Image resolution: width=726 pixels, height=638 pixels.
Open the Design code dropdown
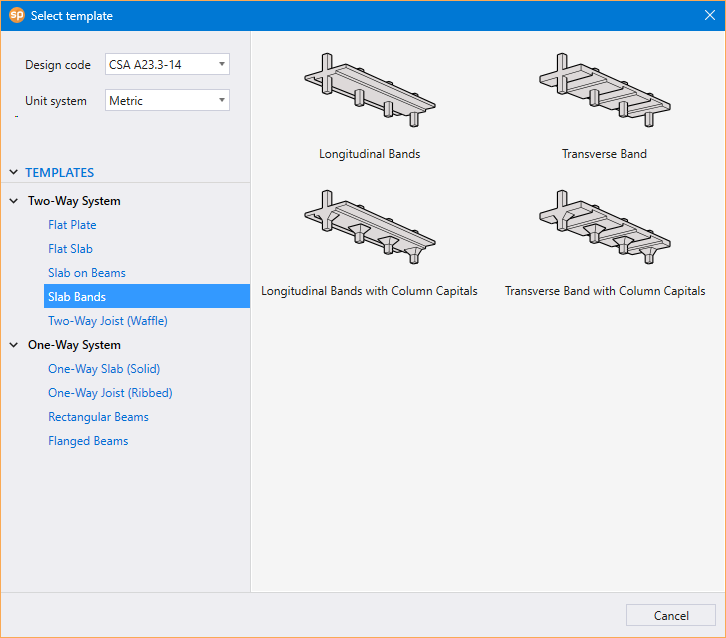(167, 64)
